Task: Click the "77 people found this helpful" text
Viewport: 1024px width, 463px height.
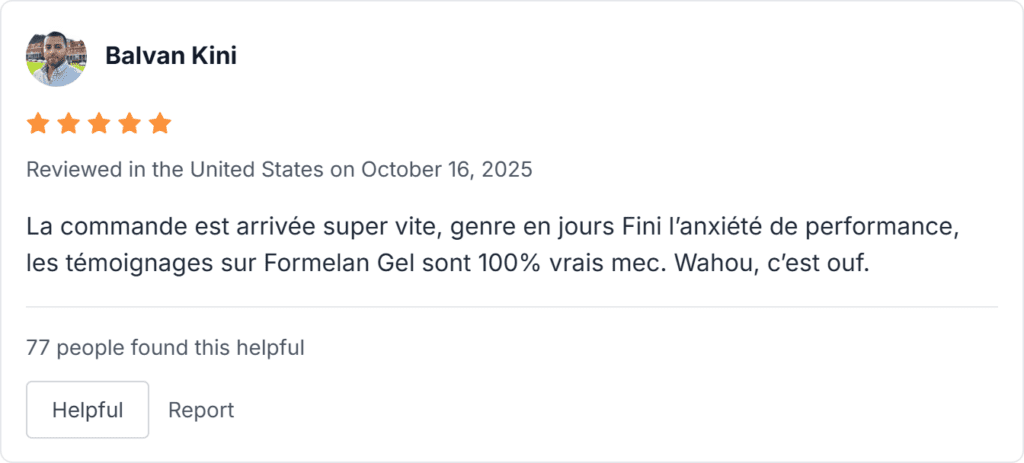Action: [x=165, y=348]
